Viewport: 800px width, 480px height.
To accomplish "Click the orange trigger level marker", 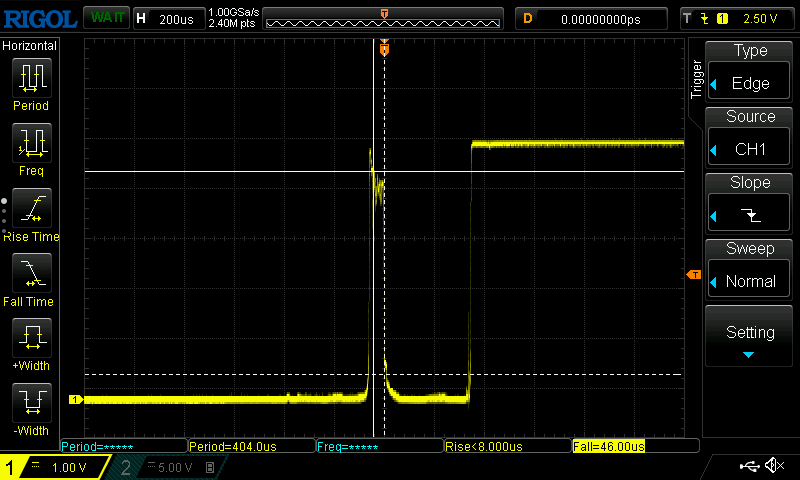I will tap(692, 275).
